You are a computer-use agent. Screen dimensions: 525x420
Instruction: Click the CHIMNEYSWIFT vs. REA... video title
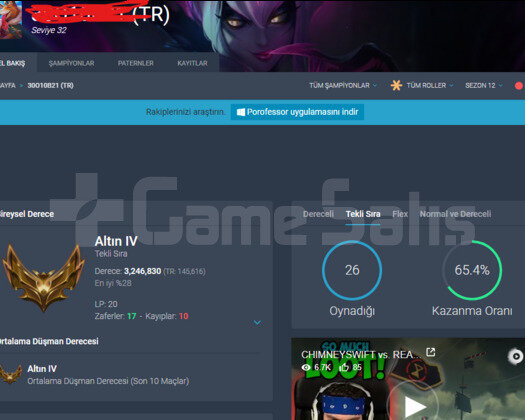point(360,354)
